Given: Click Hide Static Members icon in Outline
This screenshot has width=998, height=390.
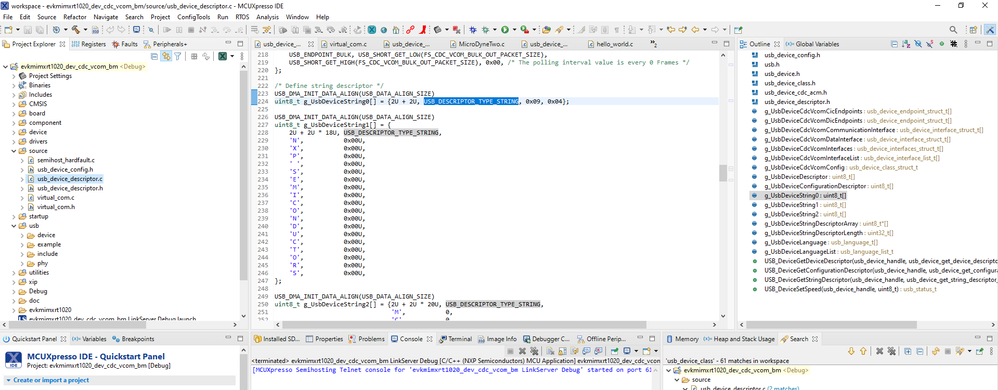Looking at the screenshot, I should [930, 44].
